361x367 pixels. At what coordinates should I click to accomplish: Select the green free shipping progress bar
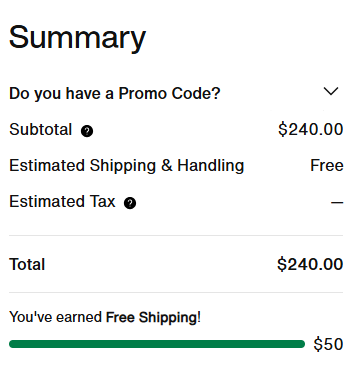tap(157, 344)
